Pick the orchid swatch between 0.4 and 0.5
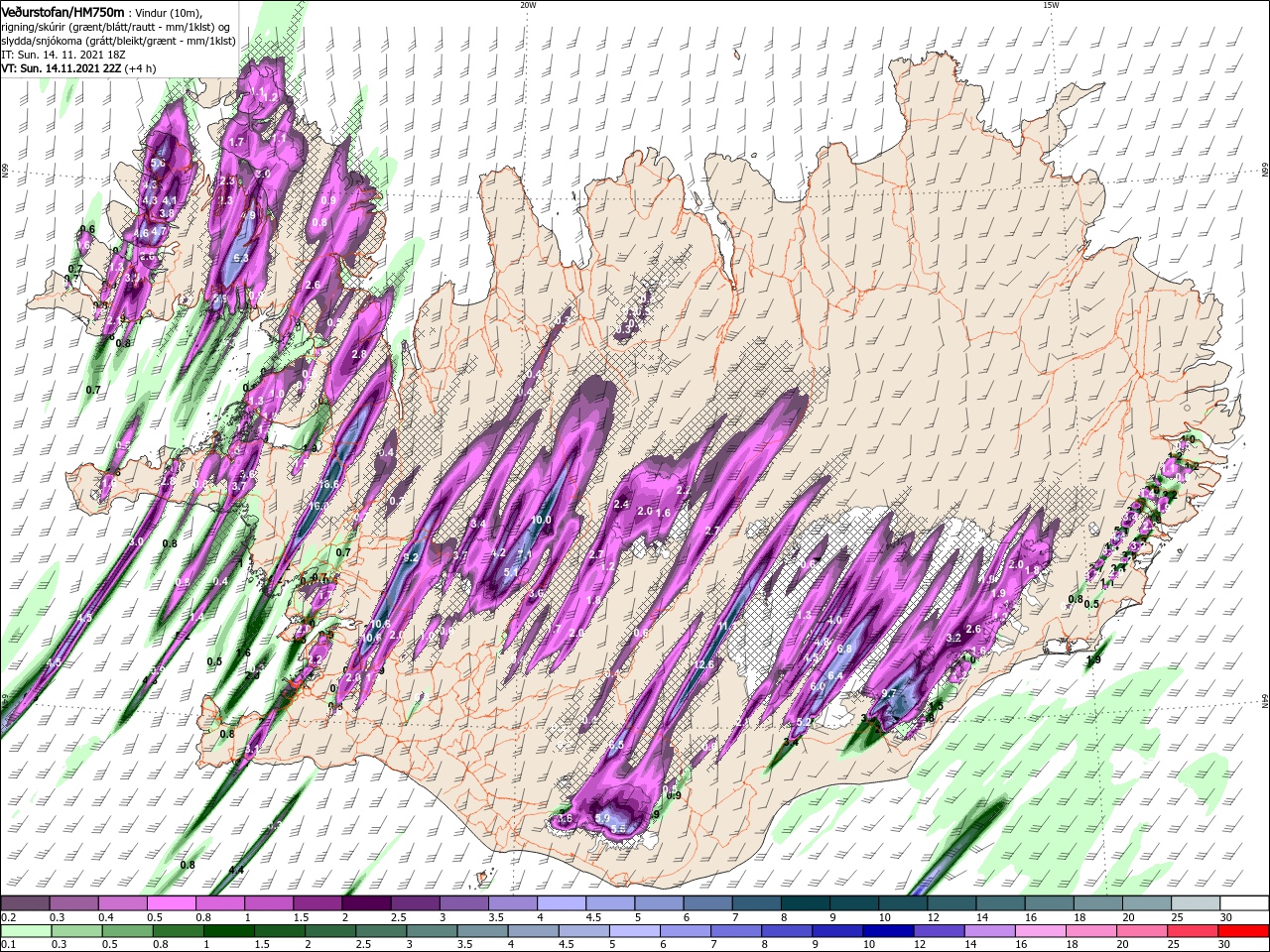Viewport: 1270px width, 952px height. [122, 903]
